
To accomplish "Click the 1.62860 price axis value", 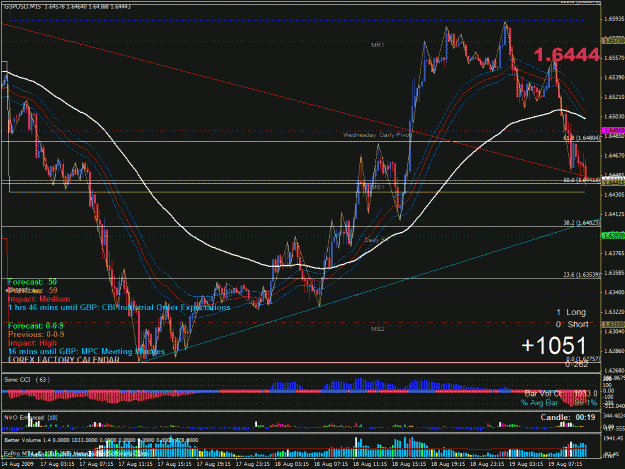I will pyautogui.click(x=614, y=351).
